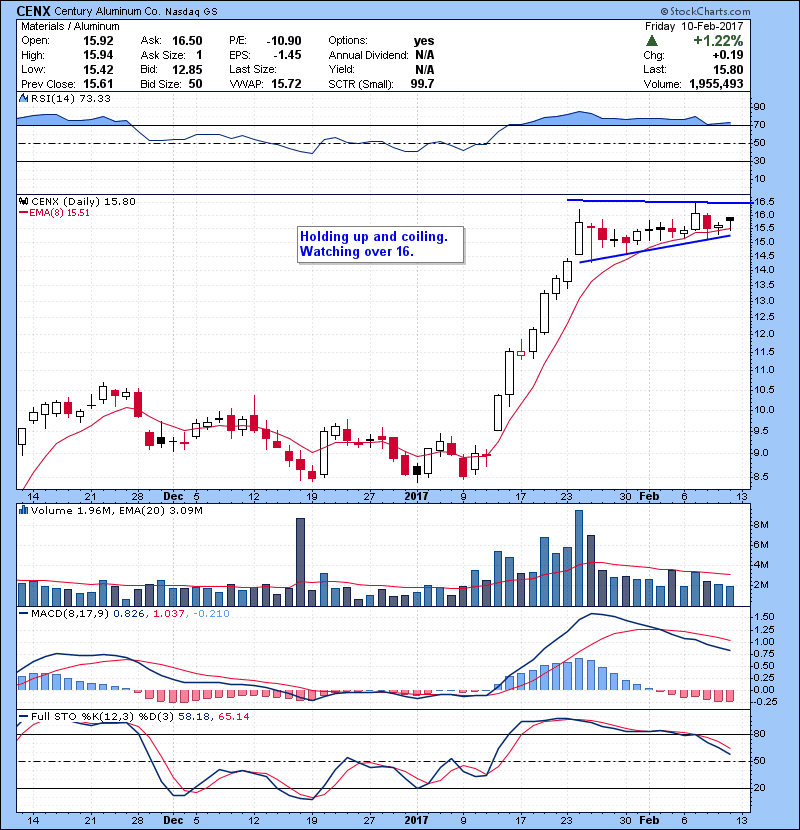Click the Volume panel bar-chart icon
This screenshot has width=800, height=830.
pyautogui.click(x=23, y=510)
